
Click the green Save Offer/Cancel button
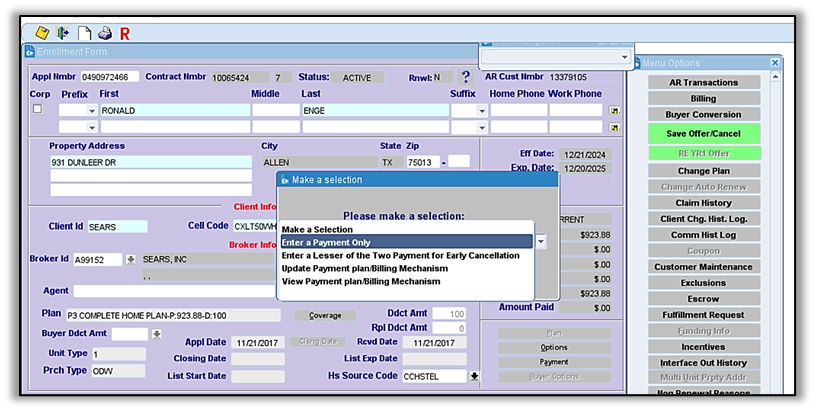tap(703, 133)
